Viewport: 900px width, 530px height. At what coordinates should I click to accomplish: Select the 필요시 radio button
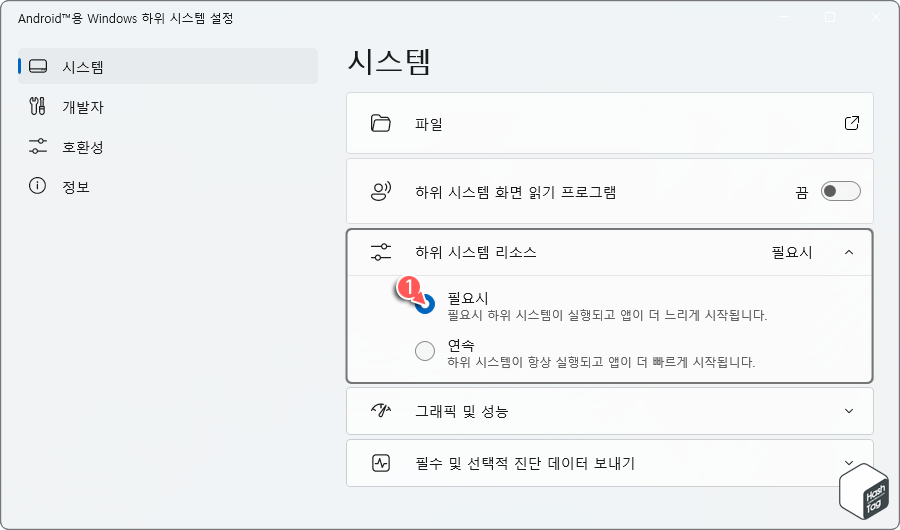425,304
